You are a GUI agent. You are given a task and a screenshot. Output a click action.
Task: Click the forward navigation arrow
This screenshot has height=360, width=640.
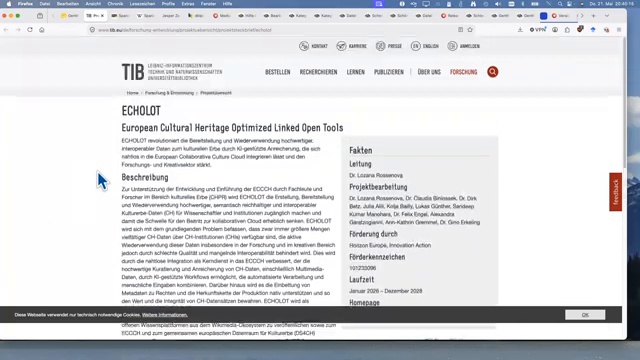[18, 30]
